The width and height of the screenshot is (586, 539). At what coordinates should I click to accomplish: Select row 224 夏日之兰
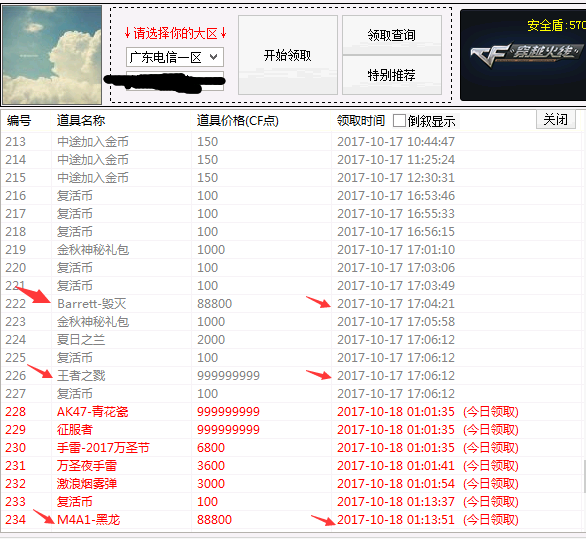(x=291, y=340)
